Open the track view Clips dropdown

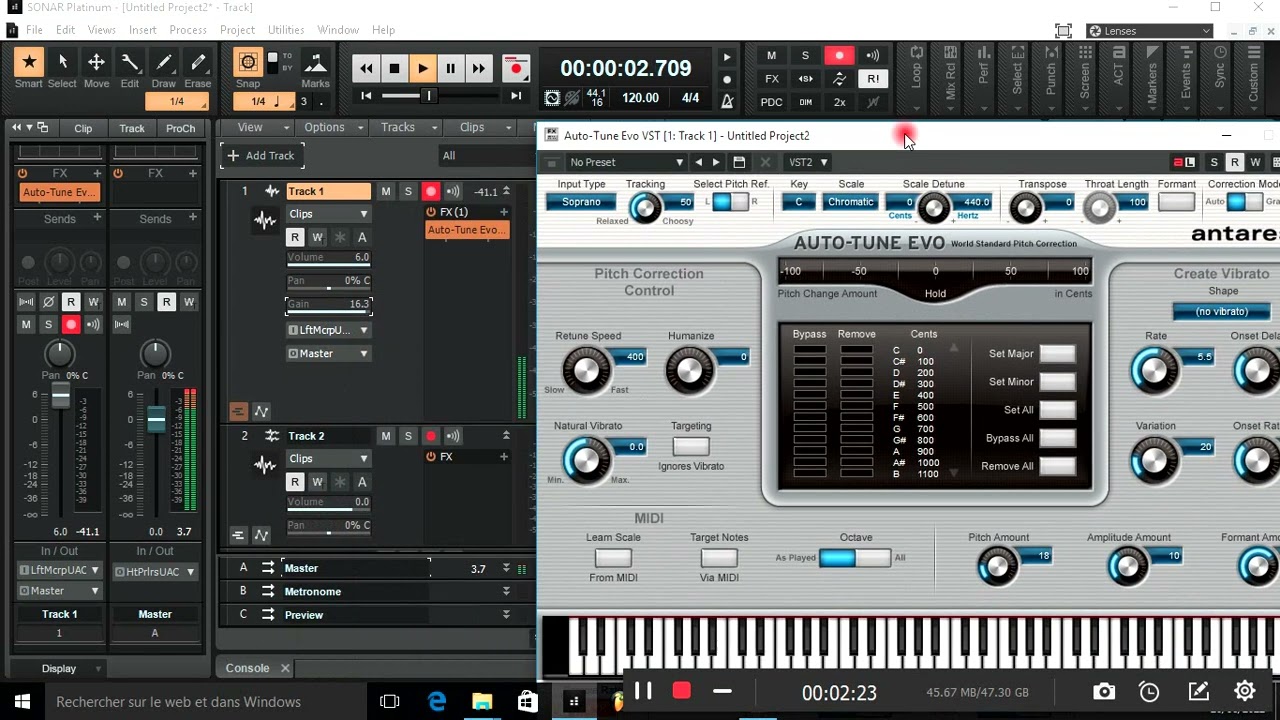click(x=480, y=127)
